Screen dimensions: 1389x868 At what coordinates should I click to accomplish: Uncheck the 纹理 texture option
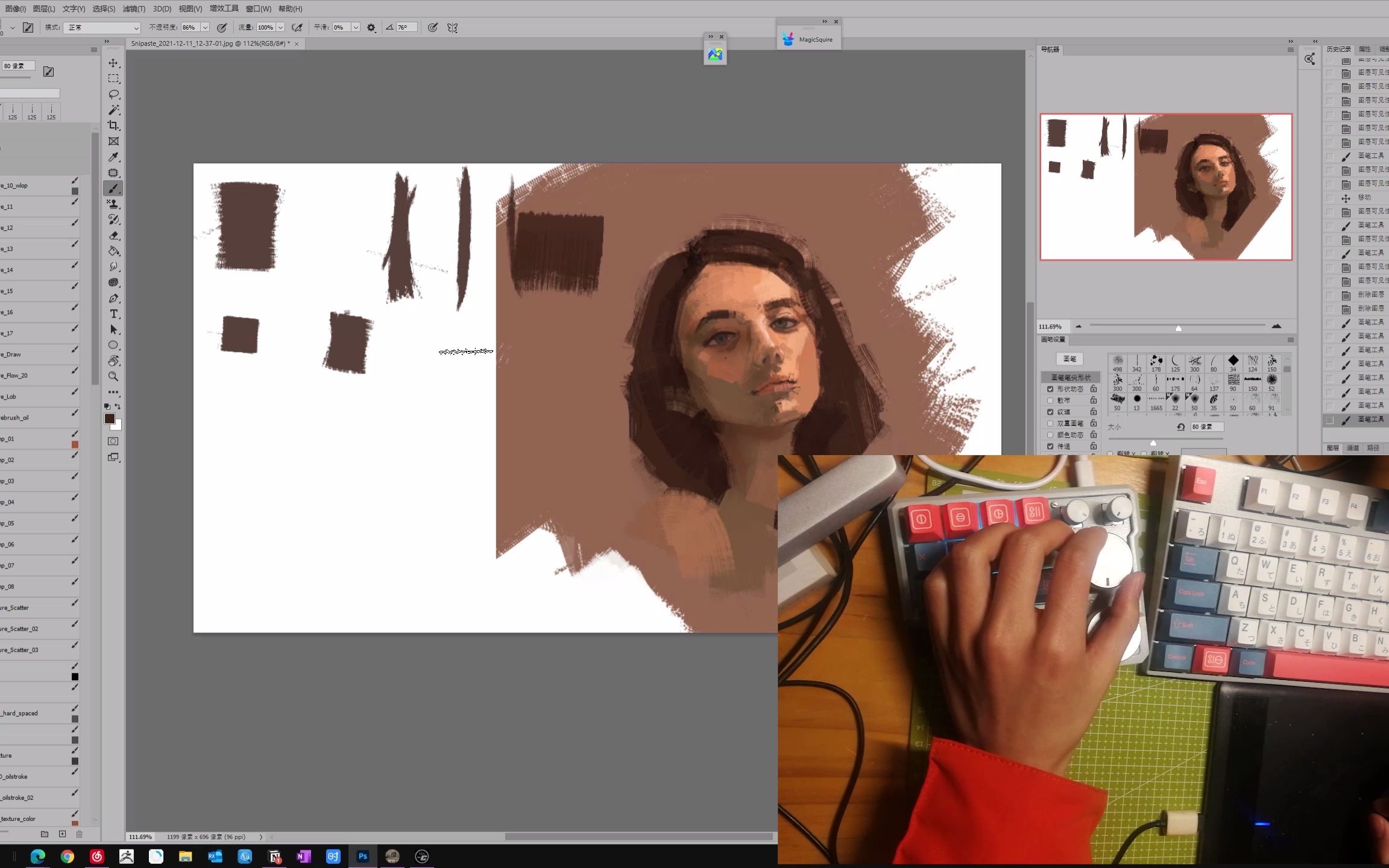click(1050, 412)
